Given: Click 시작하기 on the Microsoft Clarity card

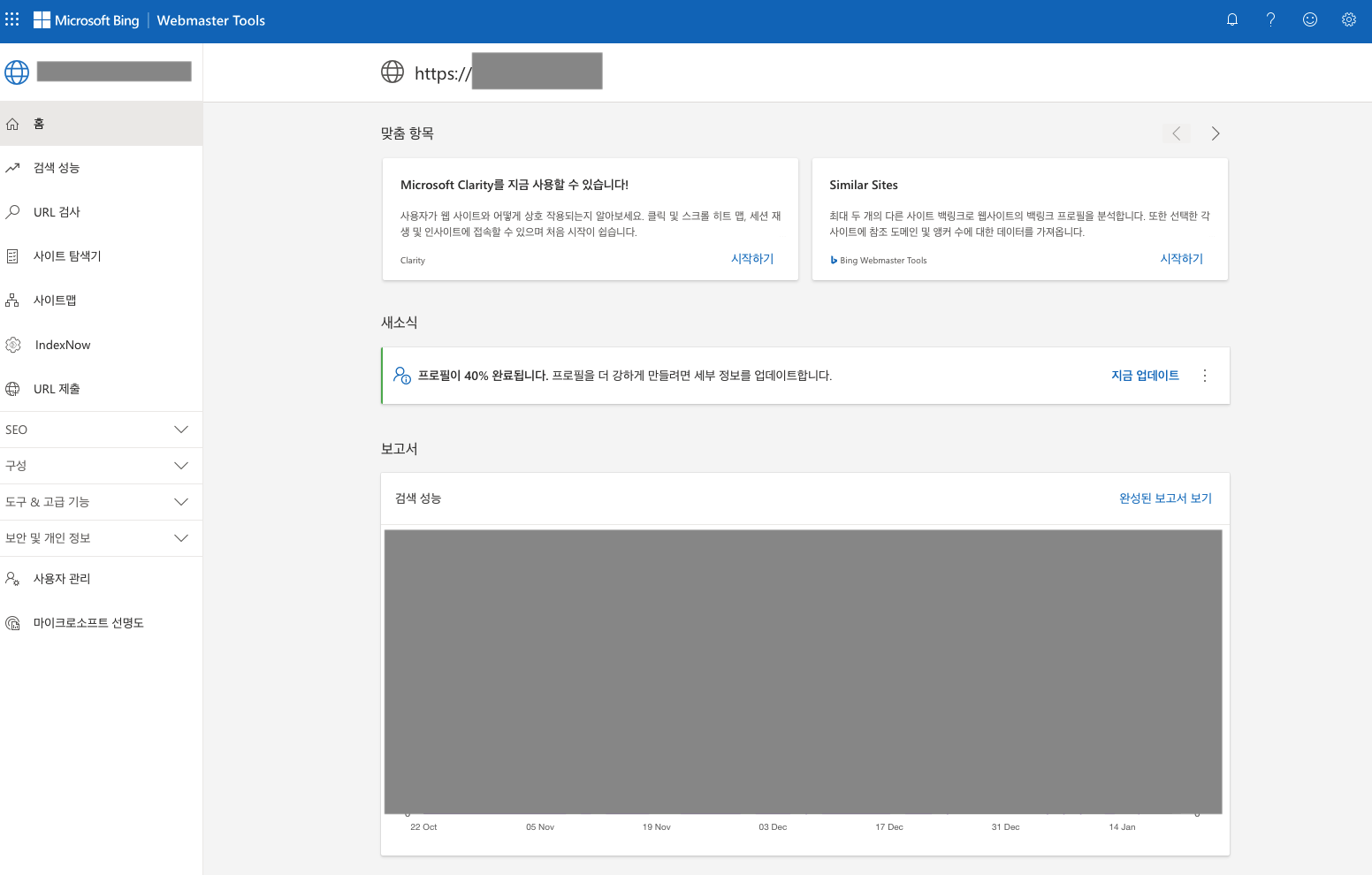Looking at the screenshot, I should [751, 258].
